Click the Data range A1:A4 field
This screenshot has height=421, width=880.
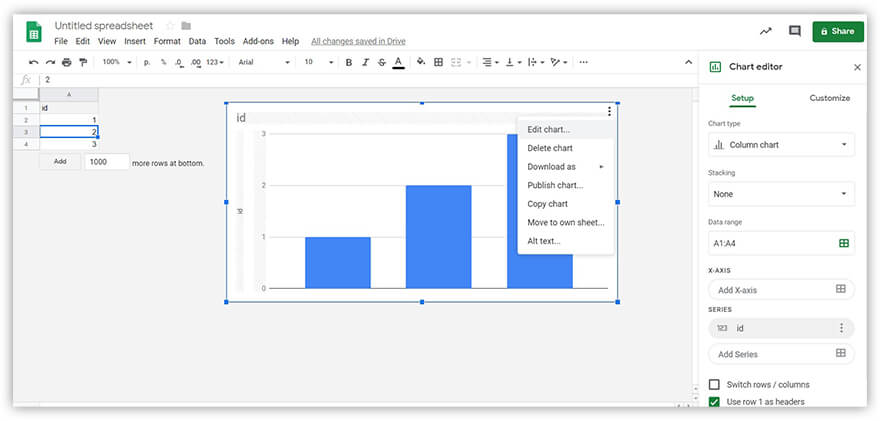[781, 243]
